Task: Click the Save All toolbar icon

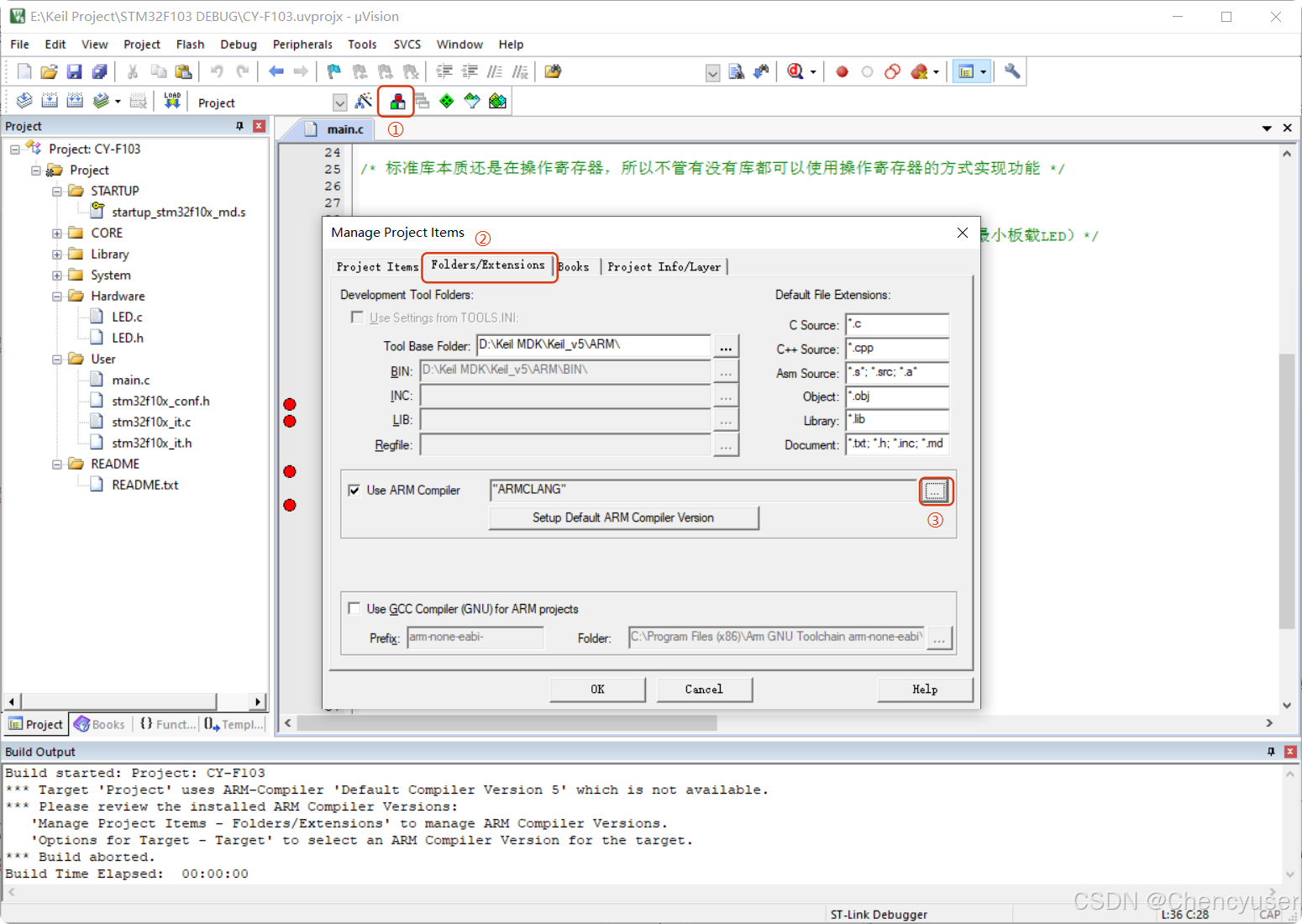Action: point(99,72)
